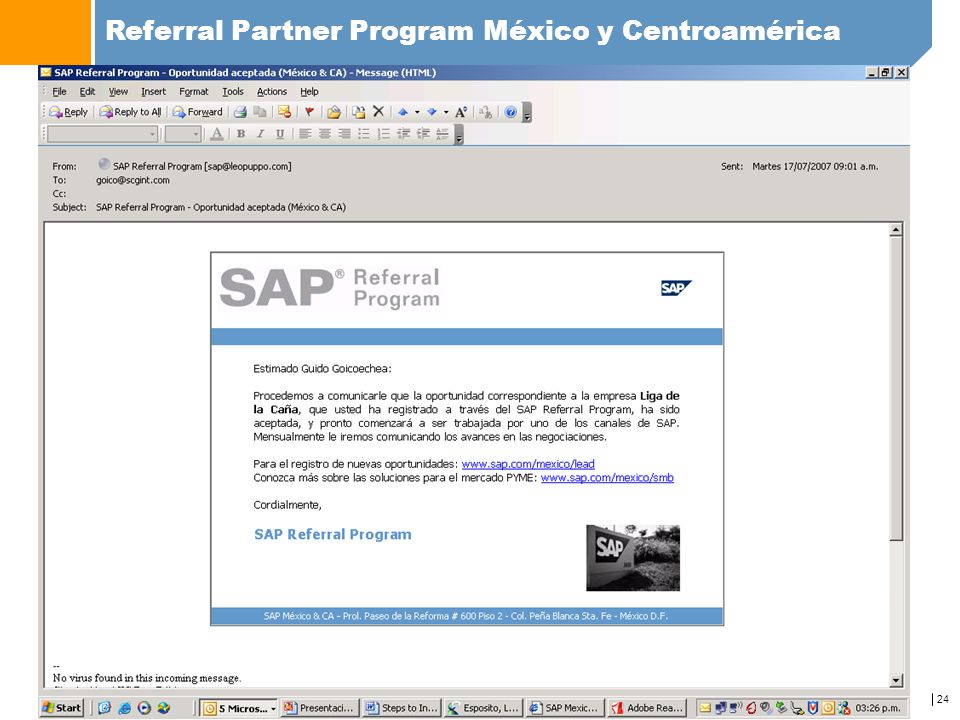Click the translate characters icon
Image resolution: width=960 pixels, height=720 pixels.
486,112
